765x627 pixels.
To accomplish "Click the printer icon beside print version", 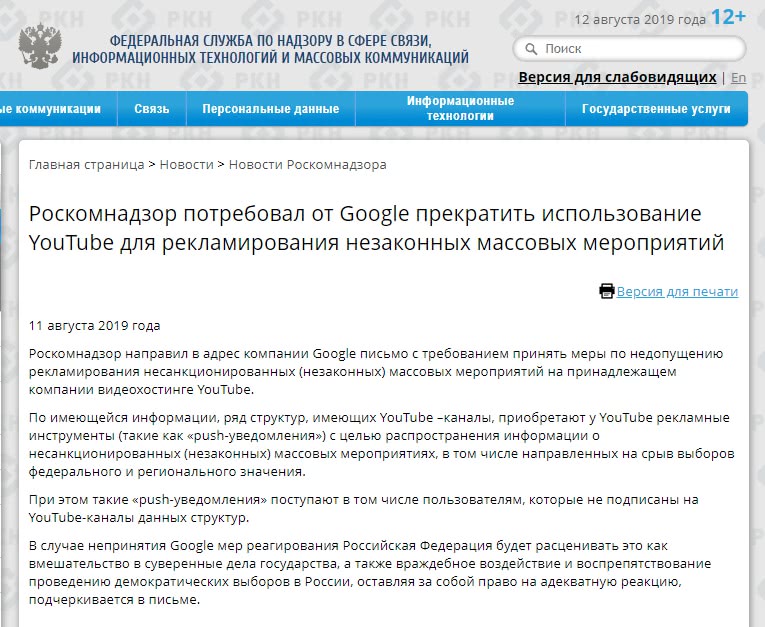I will 606,291.
